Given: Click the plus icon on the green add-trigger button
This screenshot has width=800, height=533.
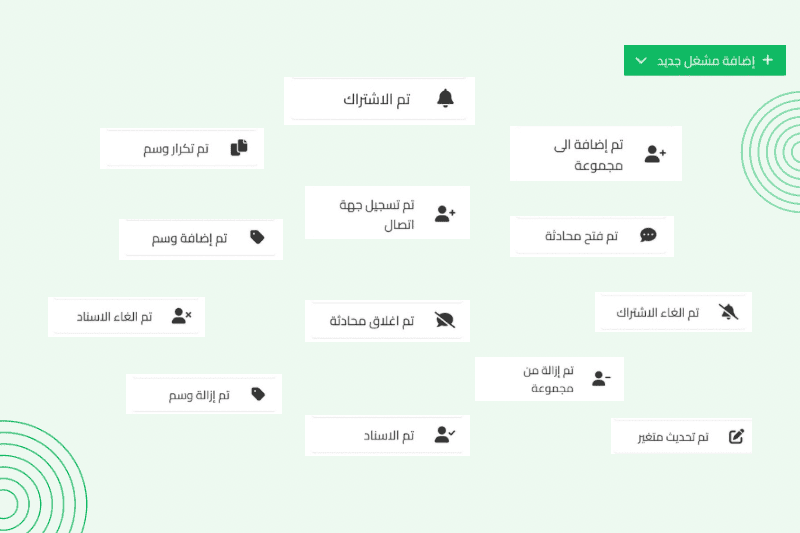Looking at the screenshot, I should pos(768,60).
